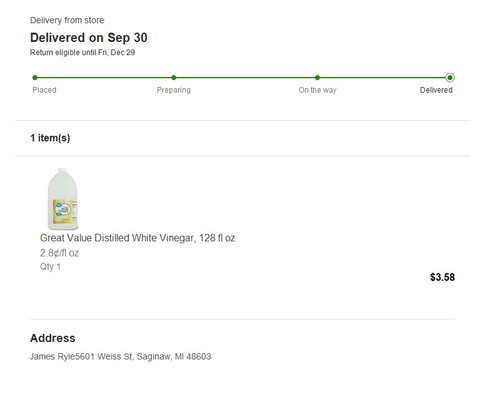The height and width of the screenshot is (404, 500).
Task: Click the Return eligible until Dec 29 text
Action: tap(82, 52)
